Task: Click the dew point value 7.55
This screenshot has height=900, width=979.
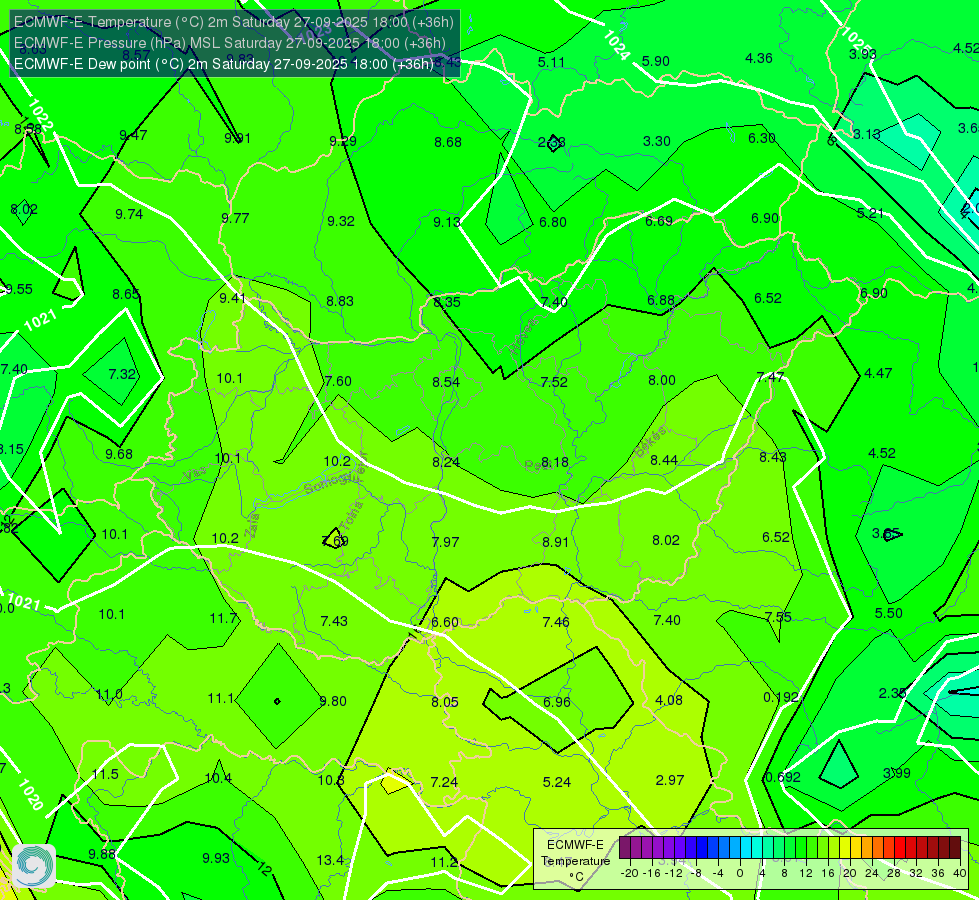Action: point(778,618)
